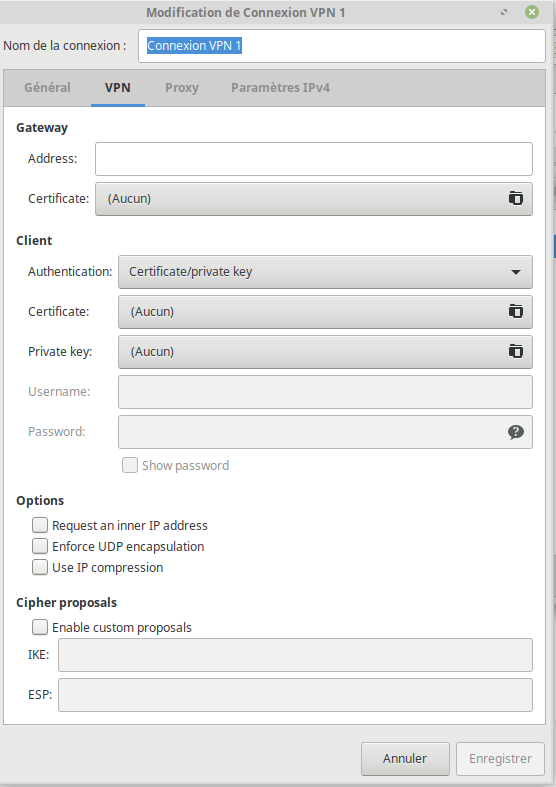Open file picker icon for Client certificate

(x=515, y=312)
